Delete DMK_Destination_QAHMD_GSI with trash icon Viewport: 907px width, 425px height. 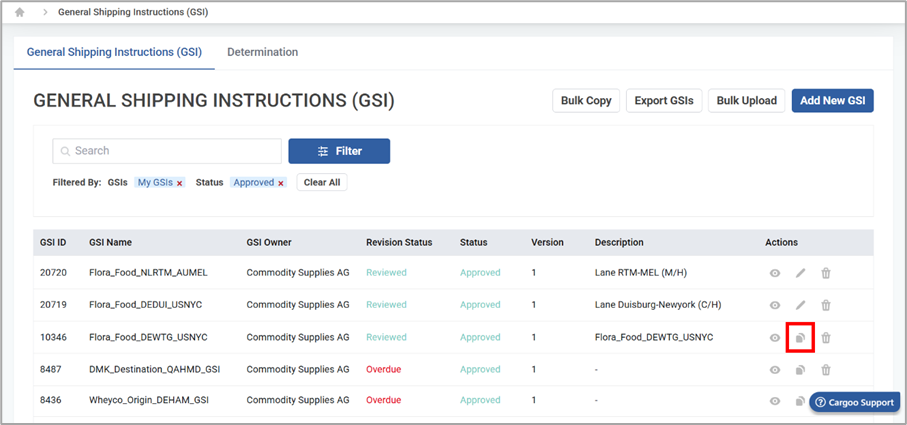pyautogui.click(x=826, y=369)
